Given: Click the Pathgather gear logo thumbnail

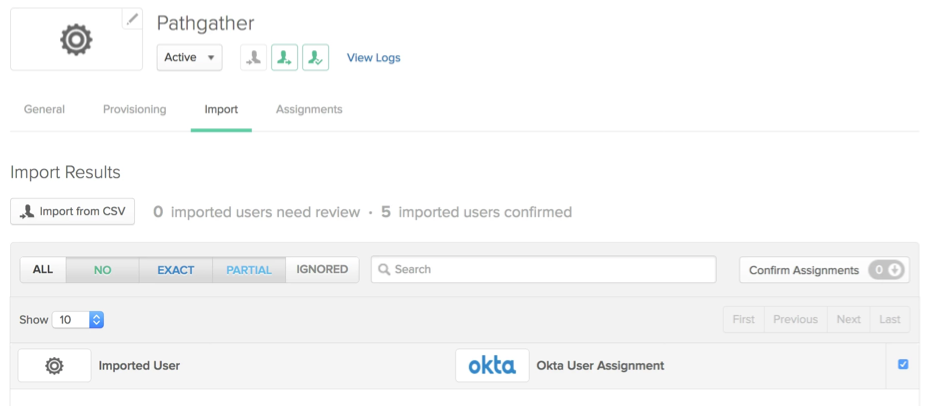Looking at the screenshot, I should point(76,40).
